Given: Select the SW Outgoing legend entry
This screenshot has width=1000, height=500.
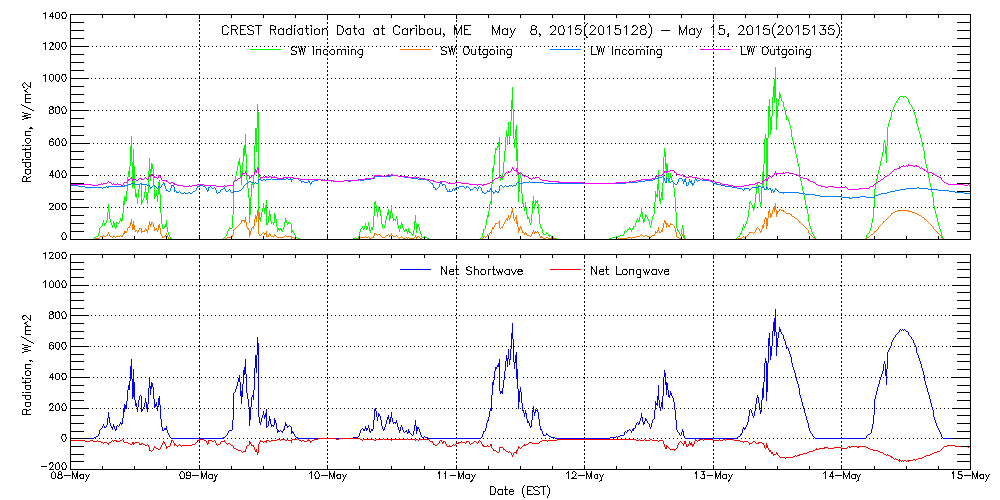Looking at the screenshot, I should pyautogui.click(x=476, y=51).
